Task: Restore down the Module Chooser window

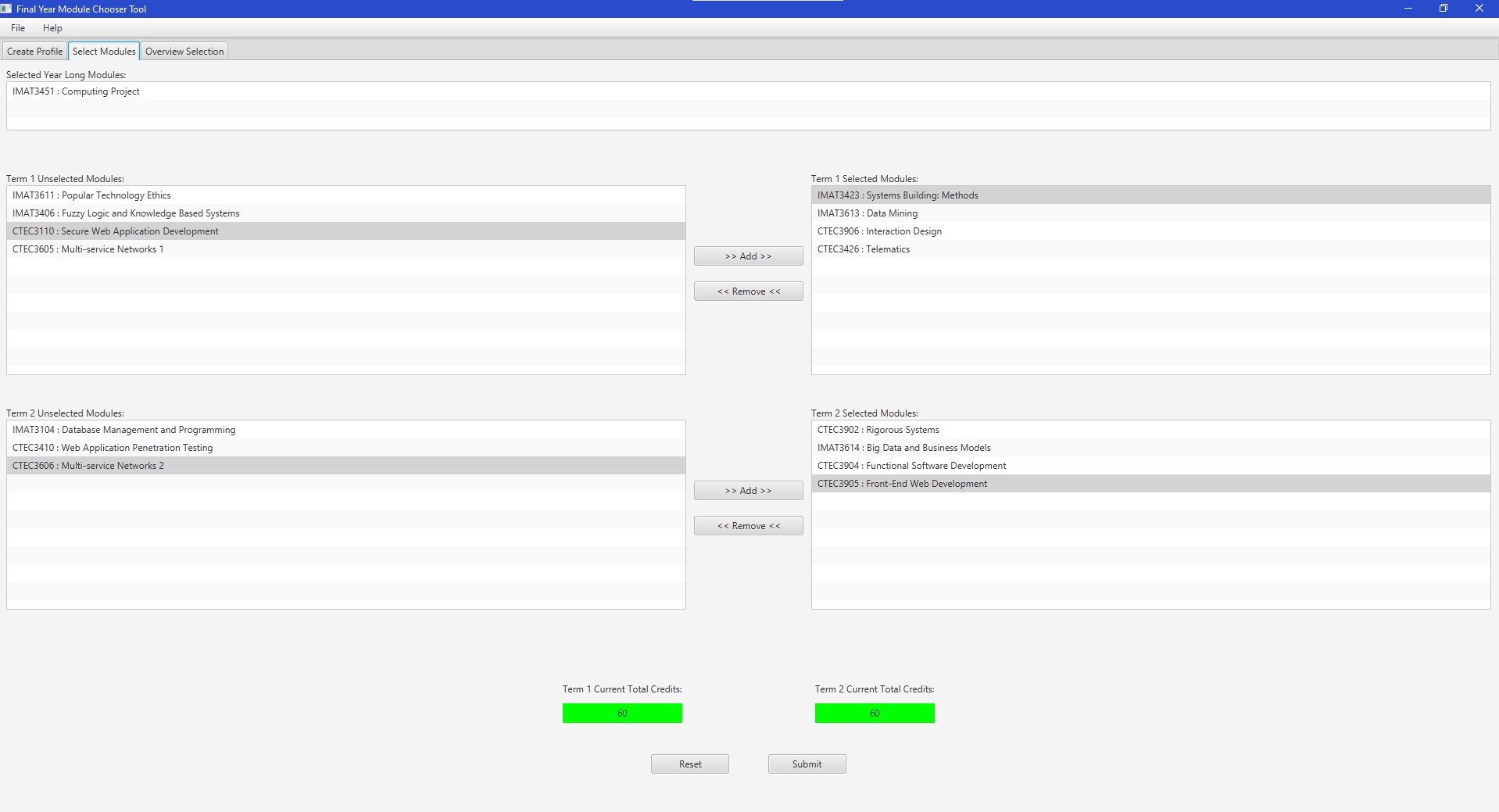Action: [x=1444, y=9]
